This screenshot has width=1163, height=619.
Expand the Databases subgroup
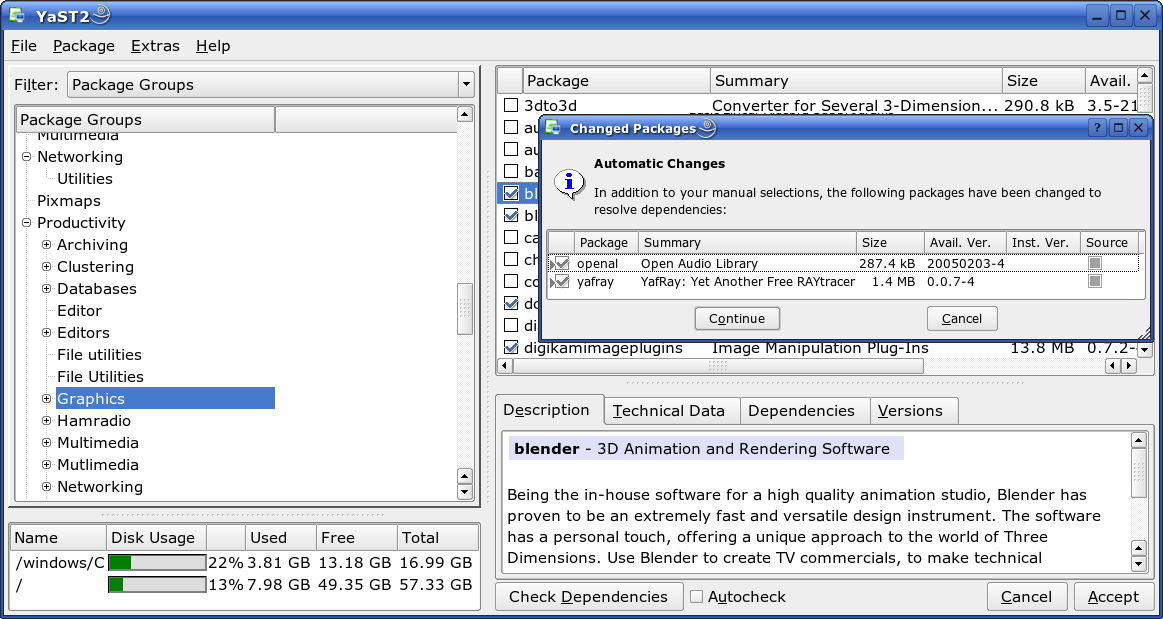click(47, 289)
